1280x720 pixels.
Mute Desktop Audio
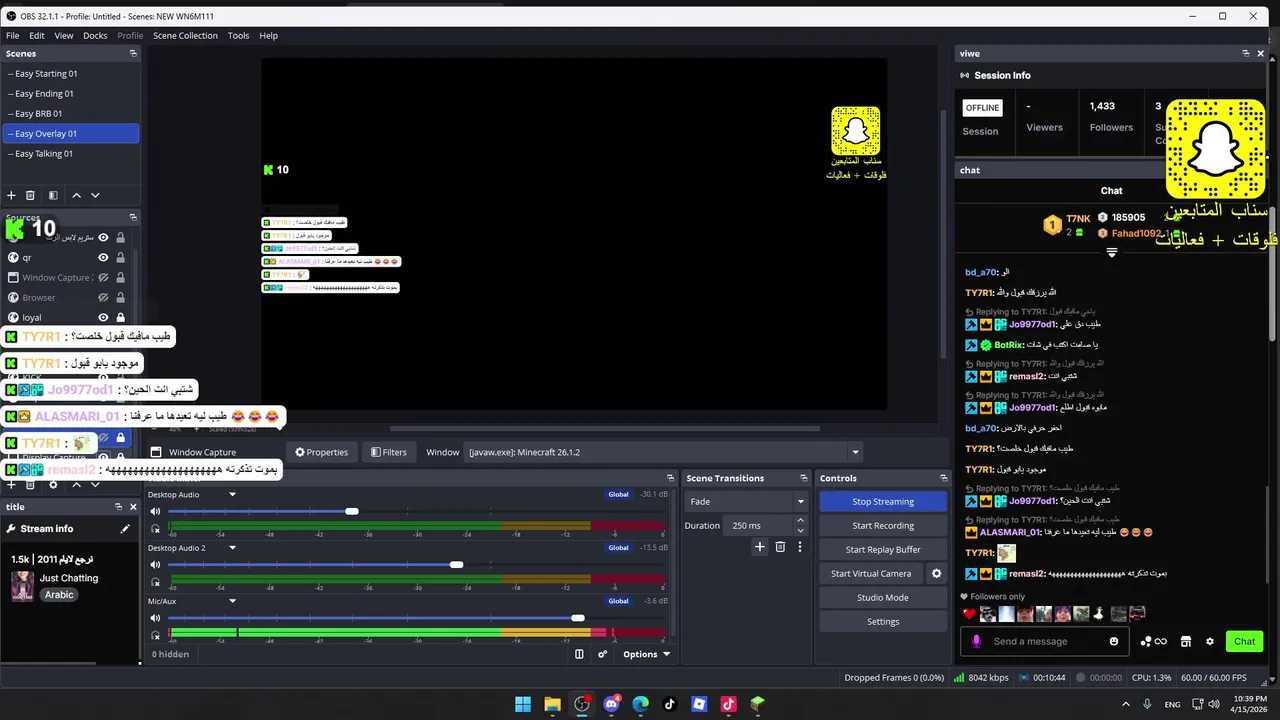point(155,511)
